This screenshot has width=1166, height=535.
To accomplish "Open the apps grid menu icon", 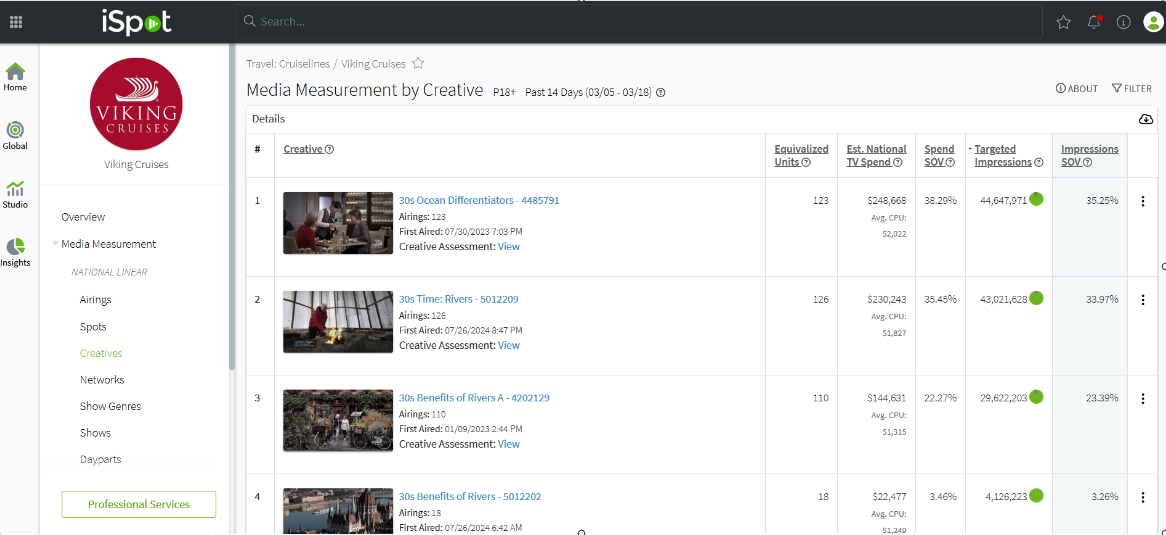I will pos(16,21).
